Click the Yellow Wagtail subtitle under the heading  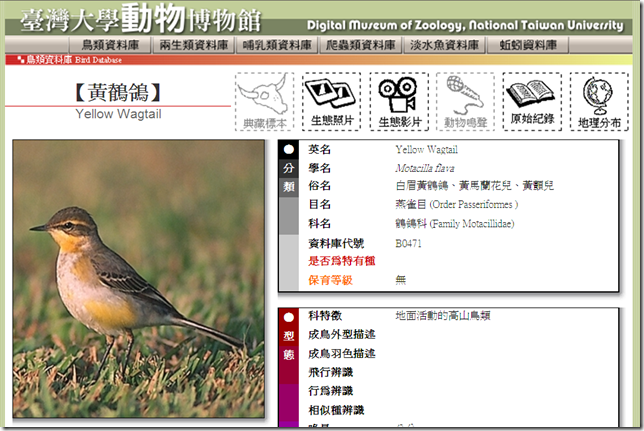point(118,114)
